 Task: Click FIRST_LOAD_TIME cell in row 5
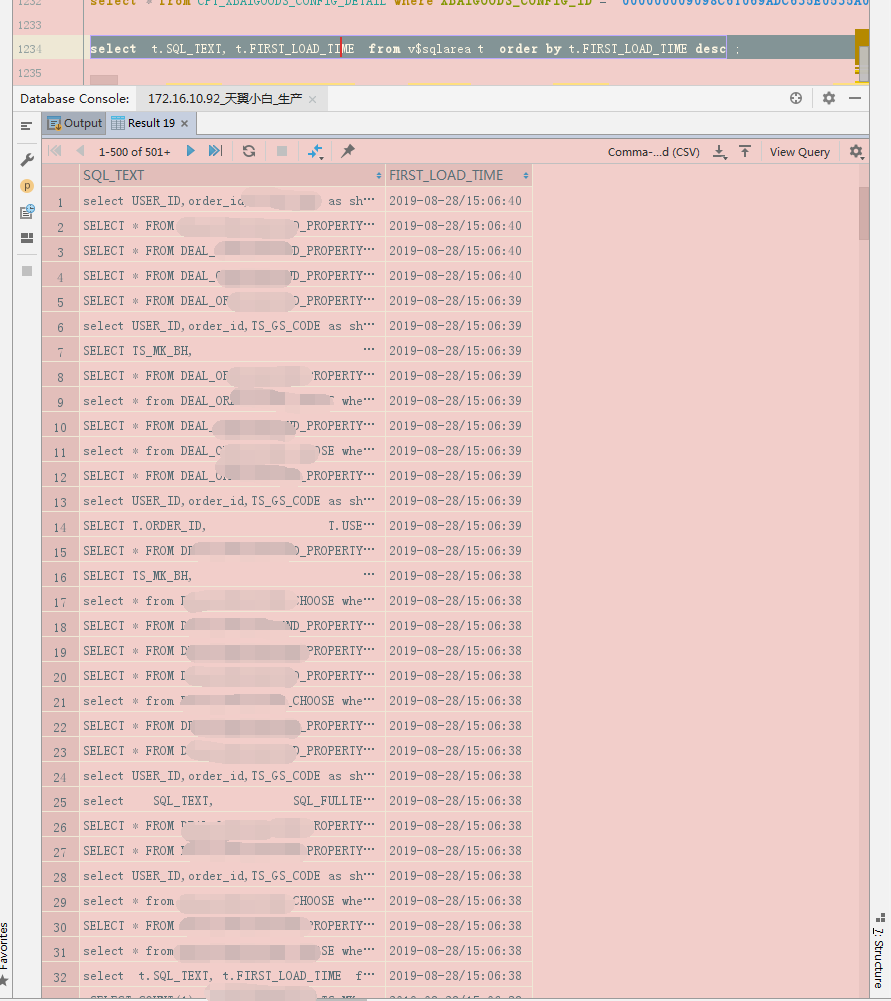[x=458, y=301]
